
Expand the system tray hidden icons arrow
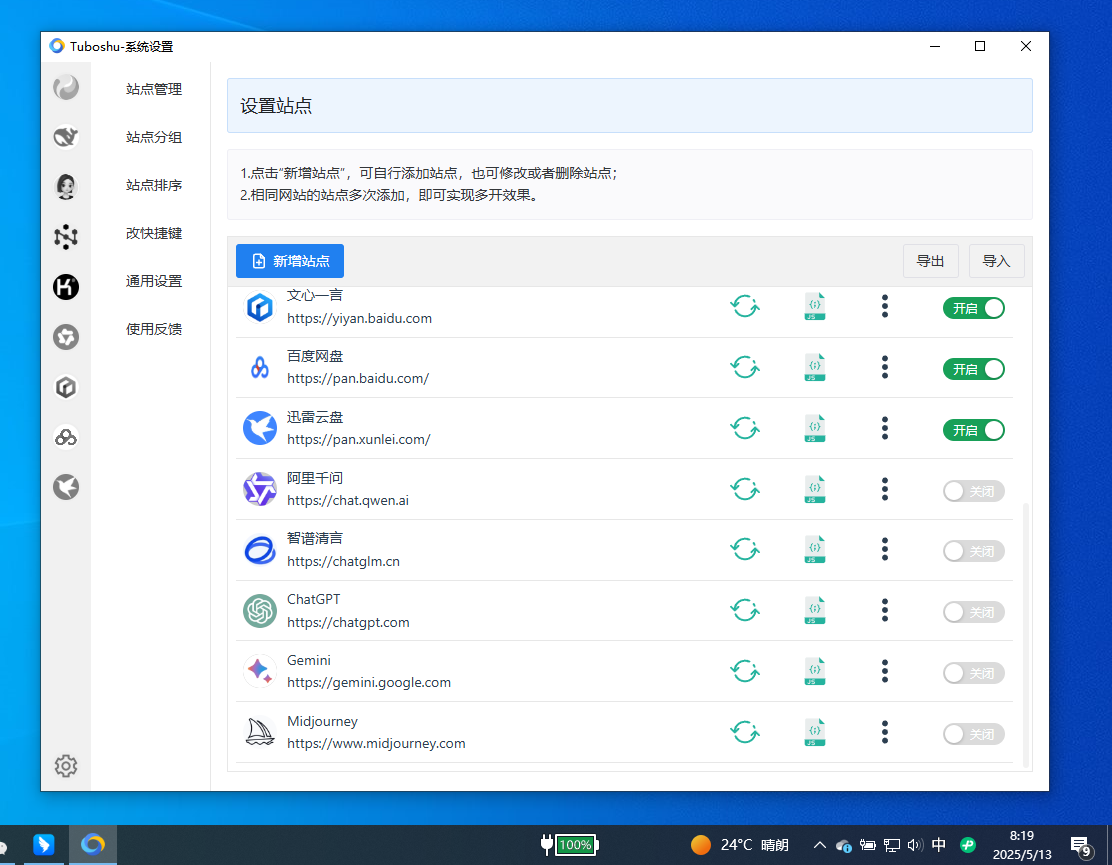pyautogui.click(x=819, y=844)
